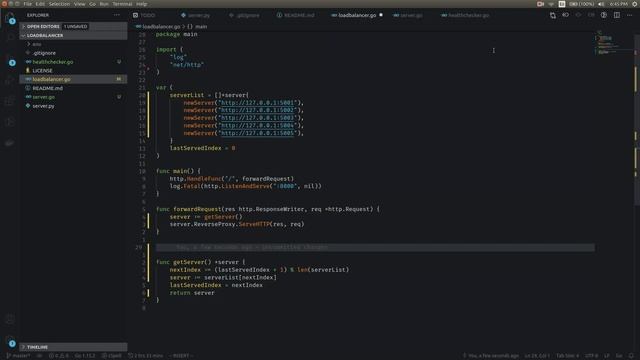The width and height of the screenshot is (640, 360).
Task: Expand the Open Editors section
Action: [x=73, y=27]
